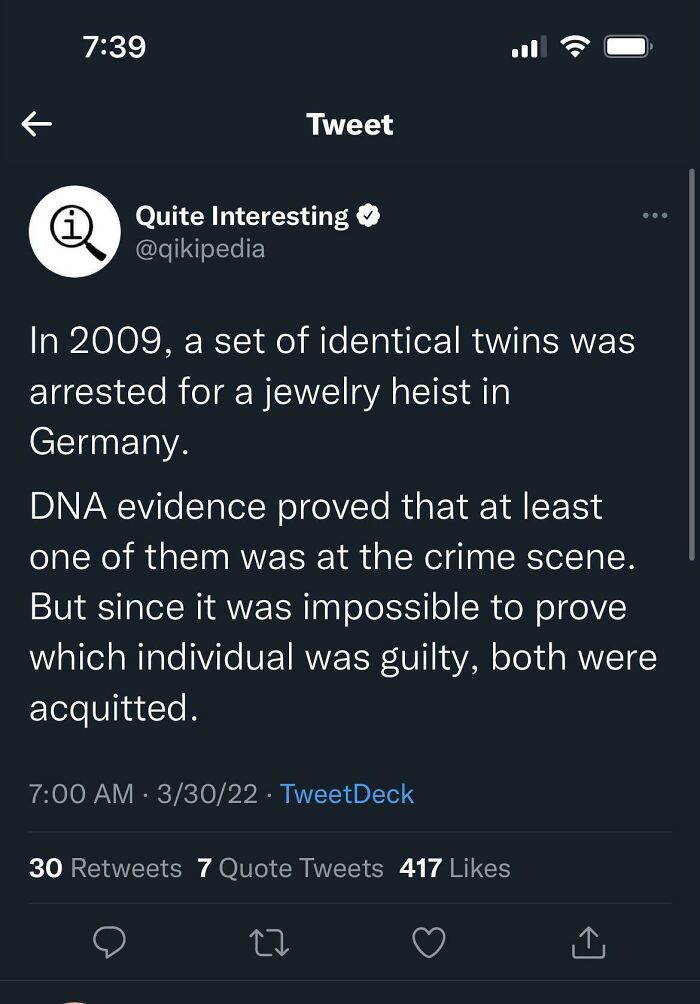Open the TweetDeck source link
Screen dimensions: 700x1004
point(347,794)
